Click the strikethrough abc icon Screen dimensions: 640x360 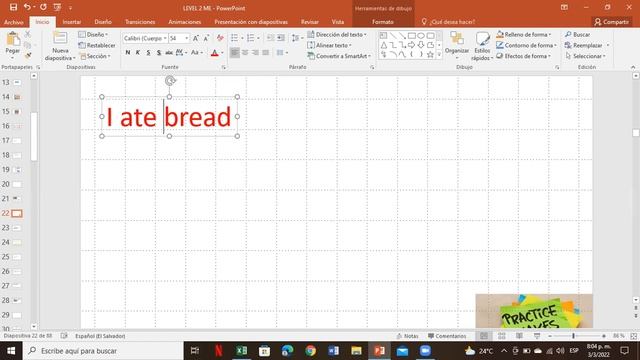[169, 53]
